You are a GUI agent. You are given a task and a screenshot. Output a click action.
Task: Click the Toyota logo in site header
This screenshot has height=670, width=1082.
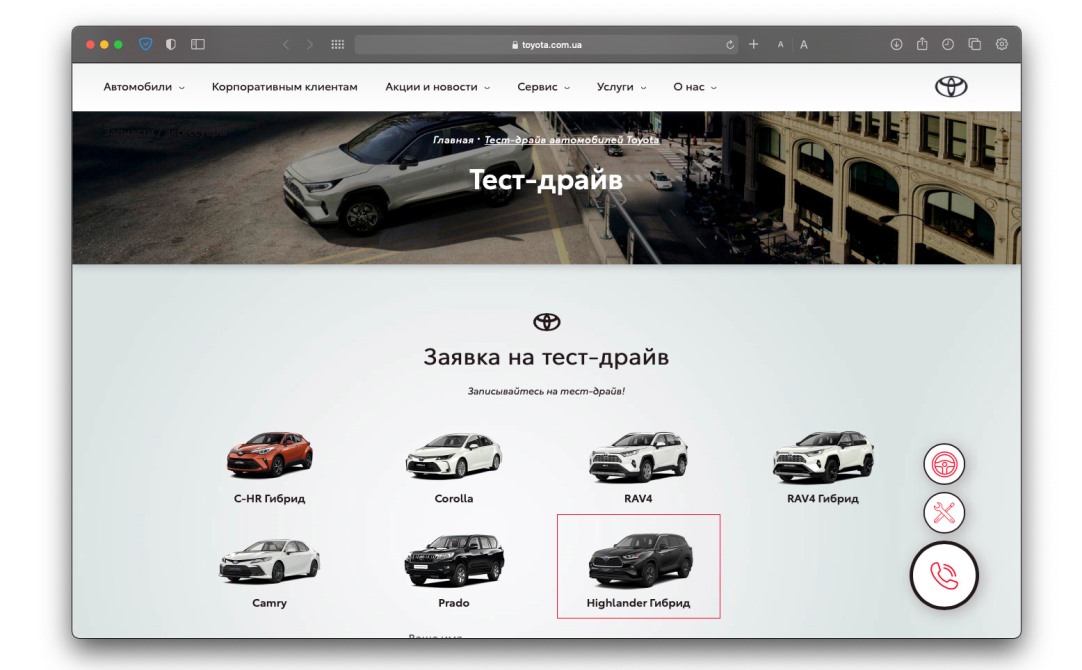951,87
